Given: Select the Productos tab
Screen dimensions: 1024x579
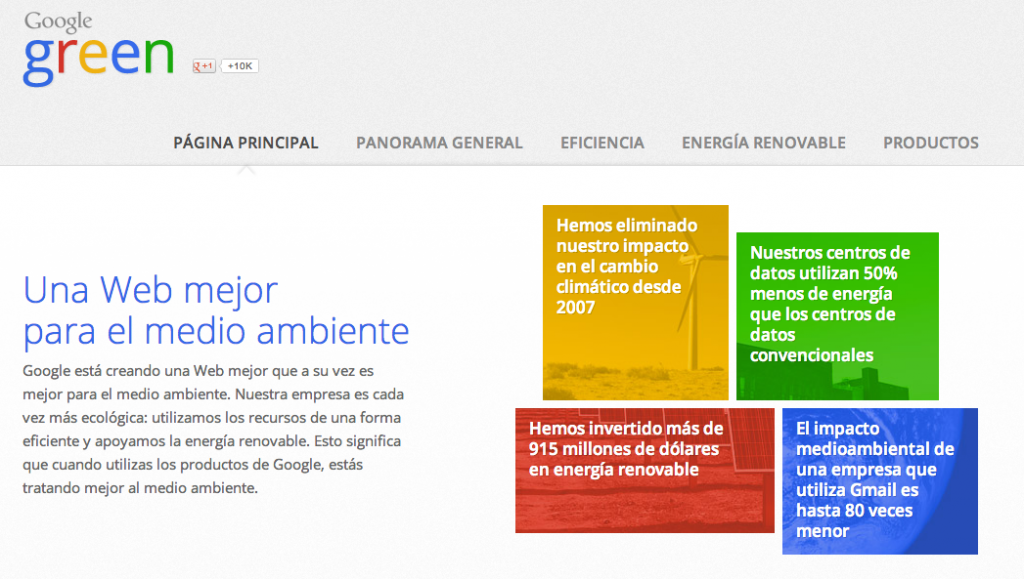Looking at the screenshot, I should 931,142.
